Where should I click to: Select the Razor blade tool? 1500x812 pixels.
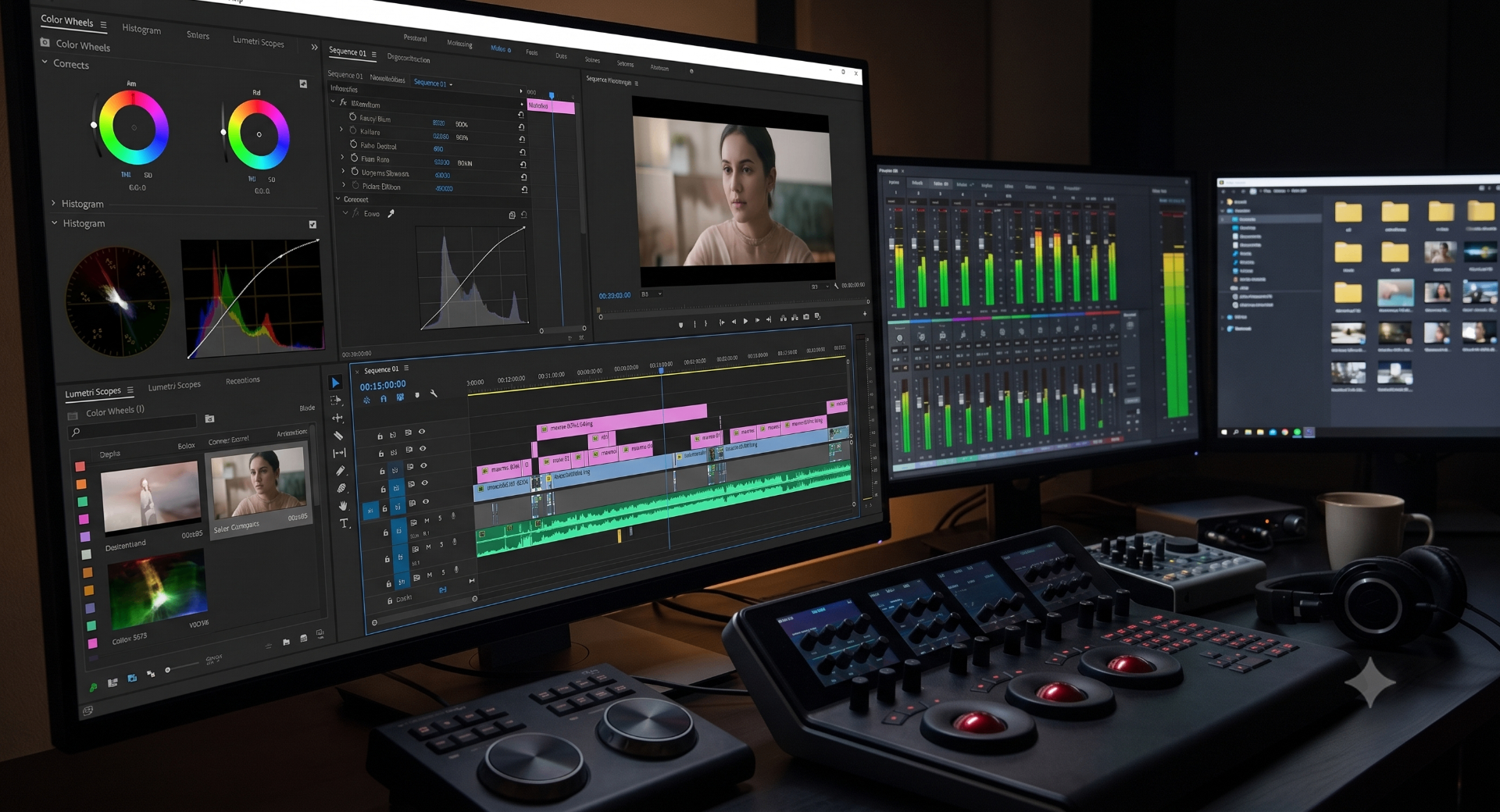click(x=338, y=436)
